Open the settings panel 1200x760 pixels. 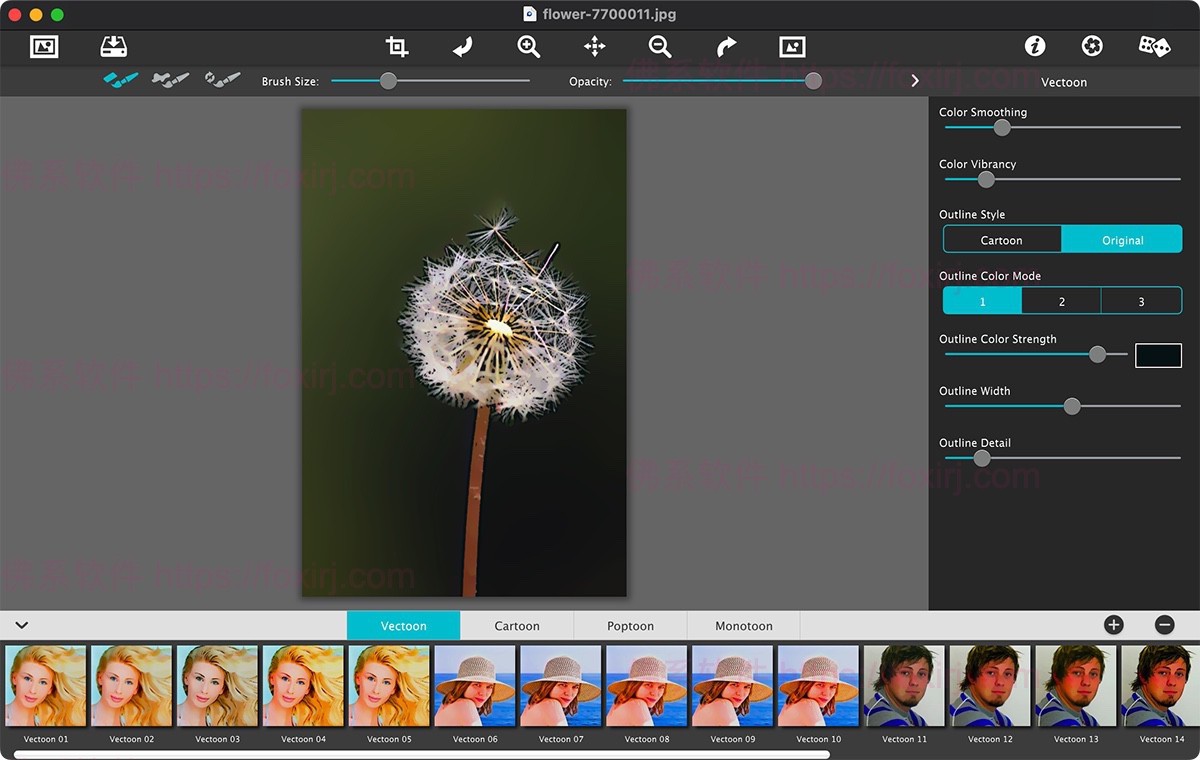(x=1091, y=46)
